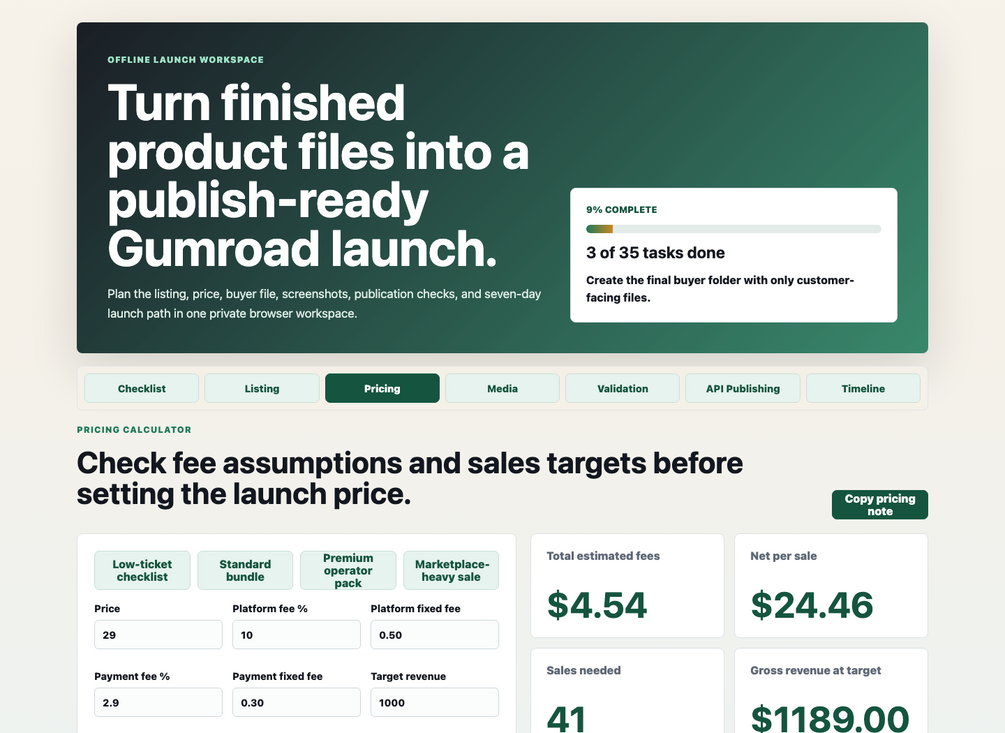The height and width of the screenshot is (733, 1005).
Task: Click the Payment fee % input
Action: (158, 702)
